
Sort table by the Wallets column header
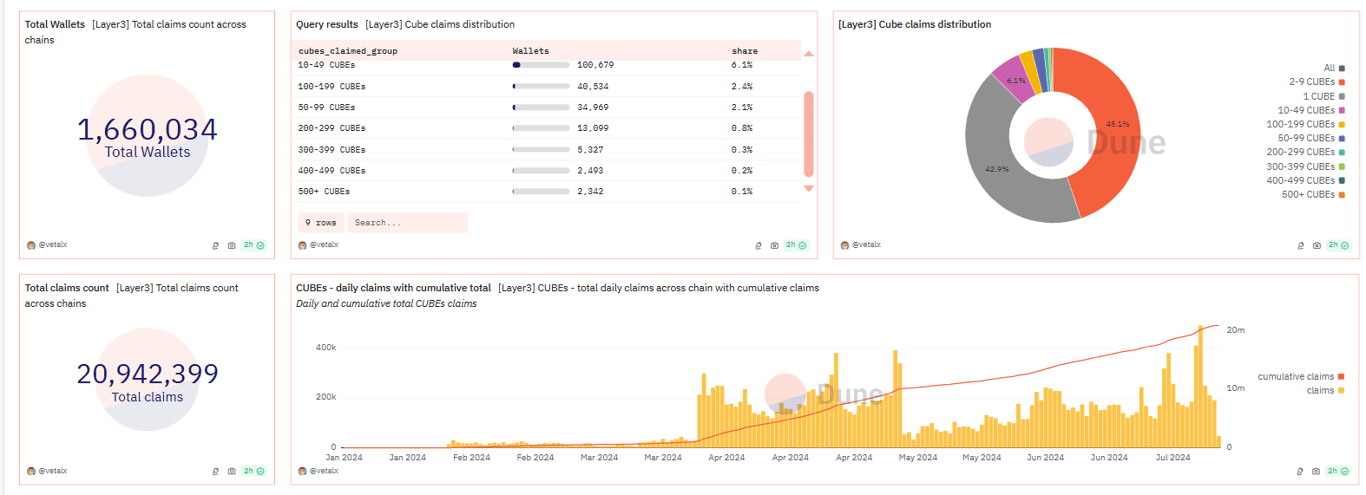[x=531, y=50]
